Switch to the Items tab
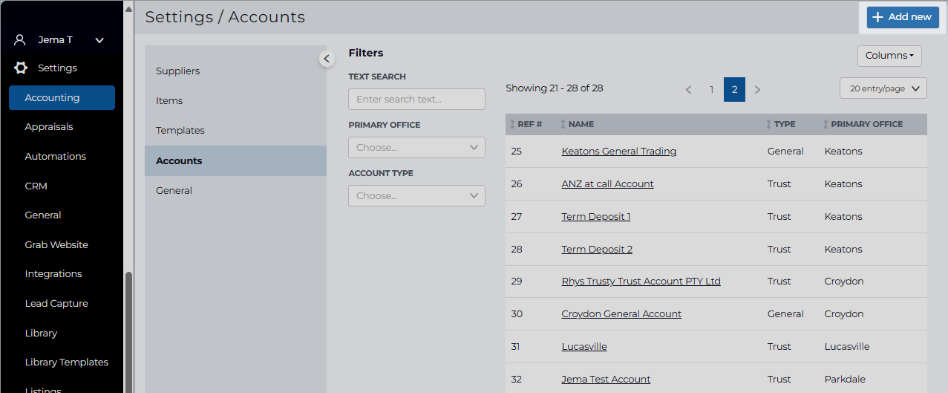The height and width of the screenshot is (393, 948). click(x=169, y=100)
